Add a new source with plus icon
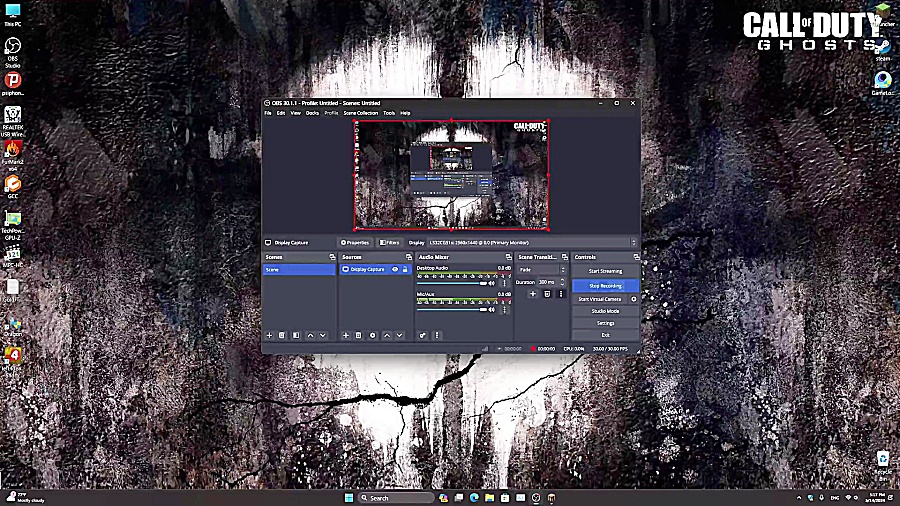 pyautogui.click(x=346, y=335)
